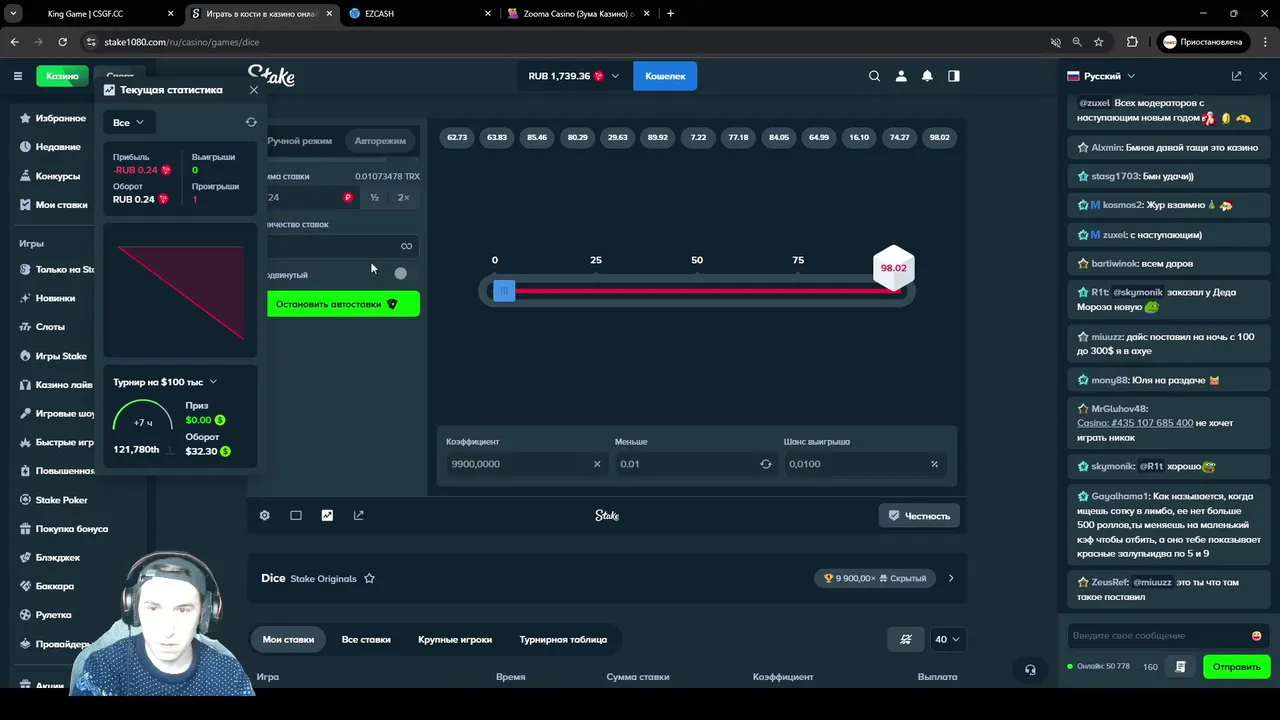Open the user profile icon
Screen dimensions: 1280x720
click(x=901, y=76)
